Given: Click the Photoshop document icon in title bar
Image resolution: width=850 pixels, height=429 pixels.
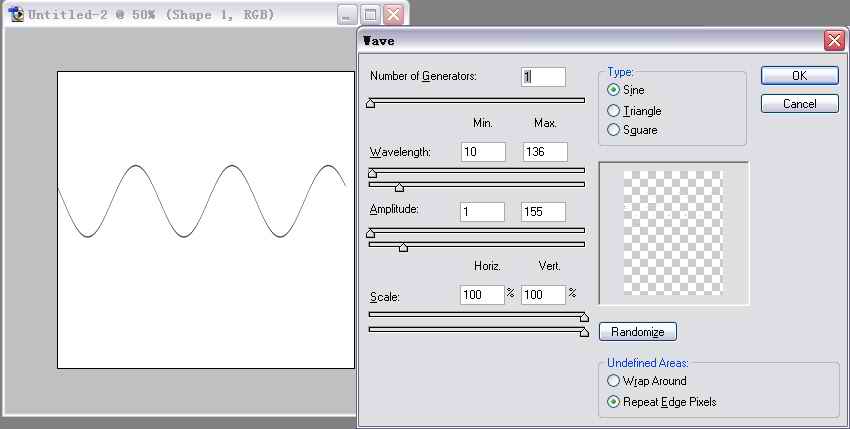Looking at the screenshot, I should pyautogui.click(x=15, y=15).
